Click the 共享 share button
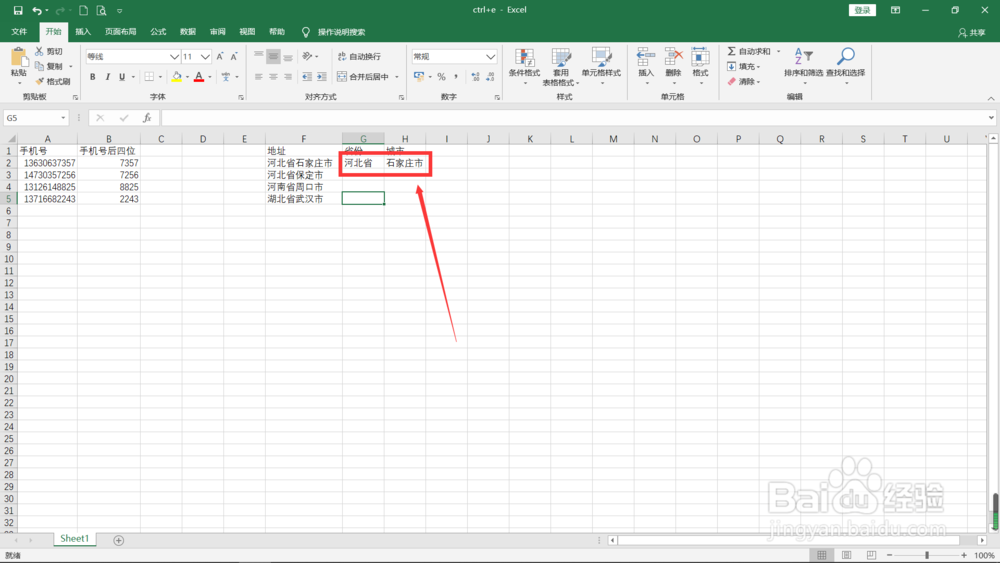The width and height of the screenshot is (1000, 563). 971,33
